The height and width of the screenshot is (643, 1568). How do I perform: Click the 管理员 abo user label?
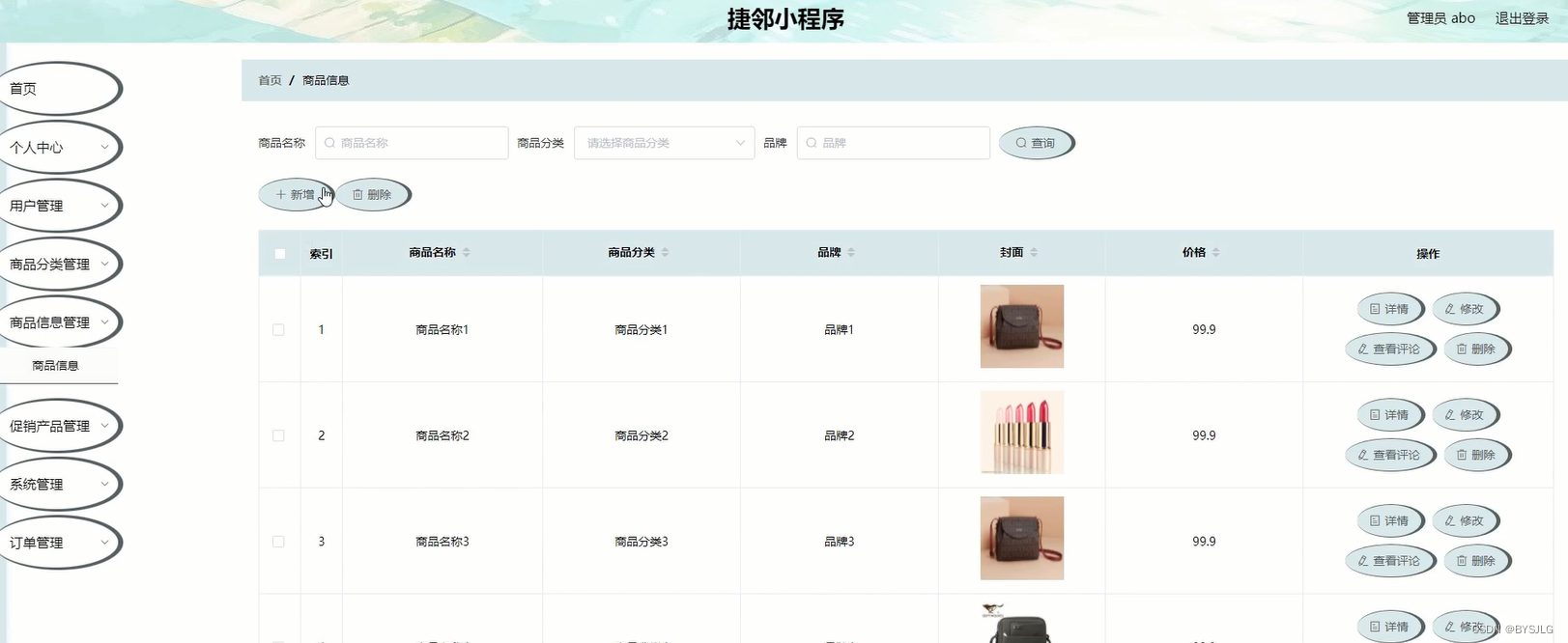pyautogui.click(x=1440, y=18)
